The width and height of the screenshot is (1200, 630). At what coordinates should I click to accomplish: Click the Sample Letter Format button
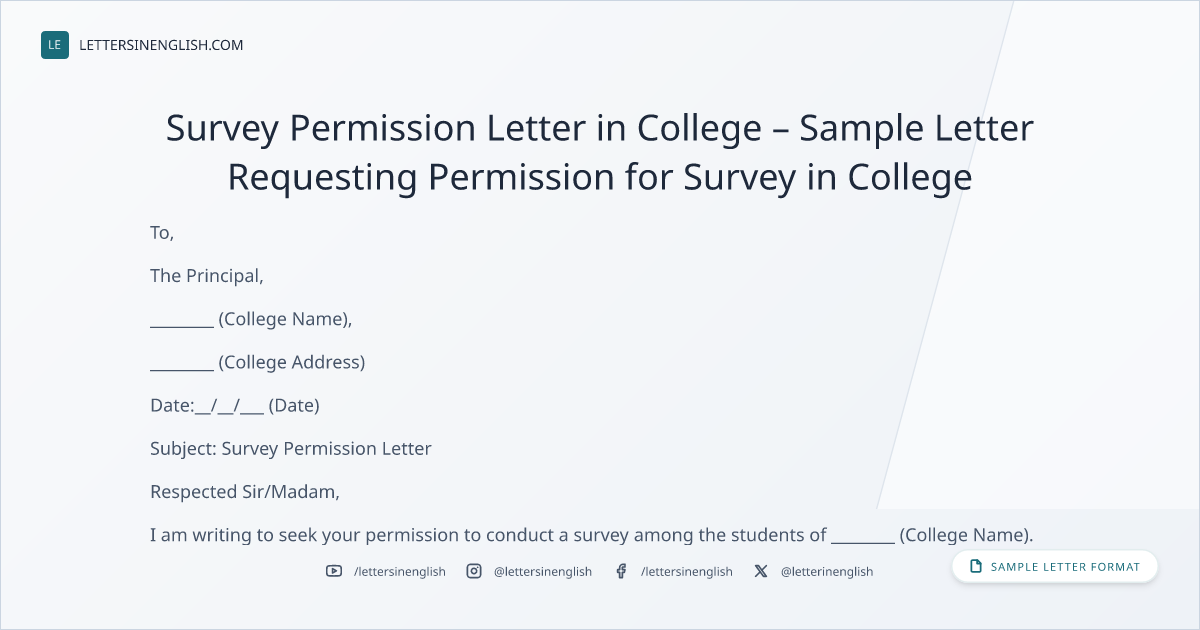click(x=1055, y=566)
